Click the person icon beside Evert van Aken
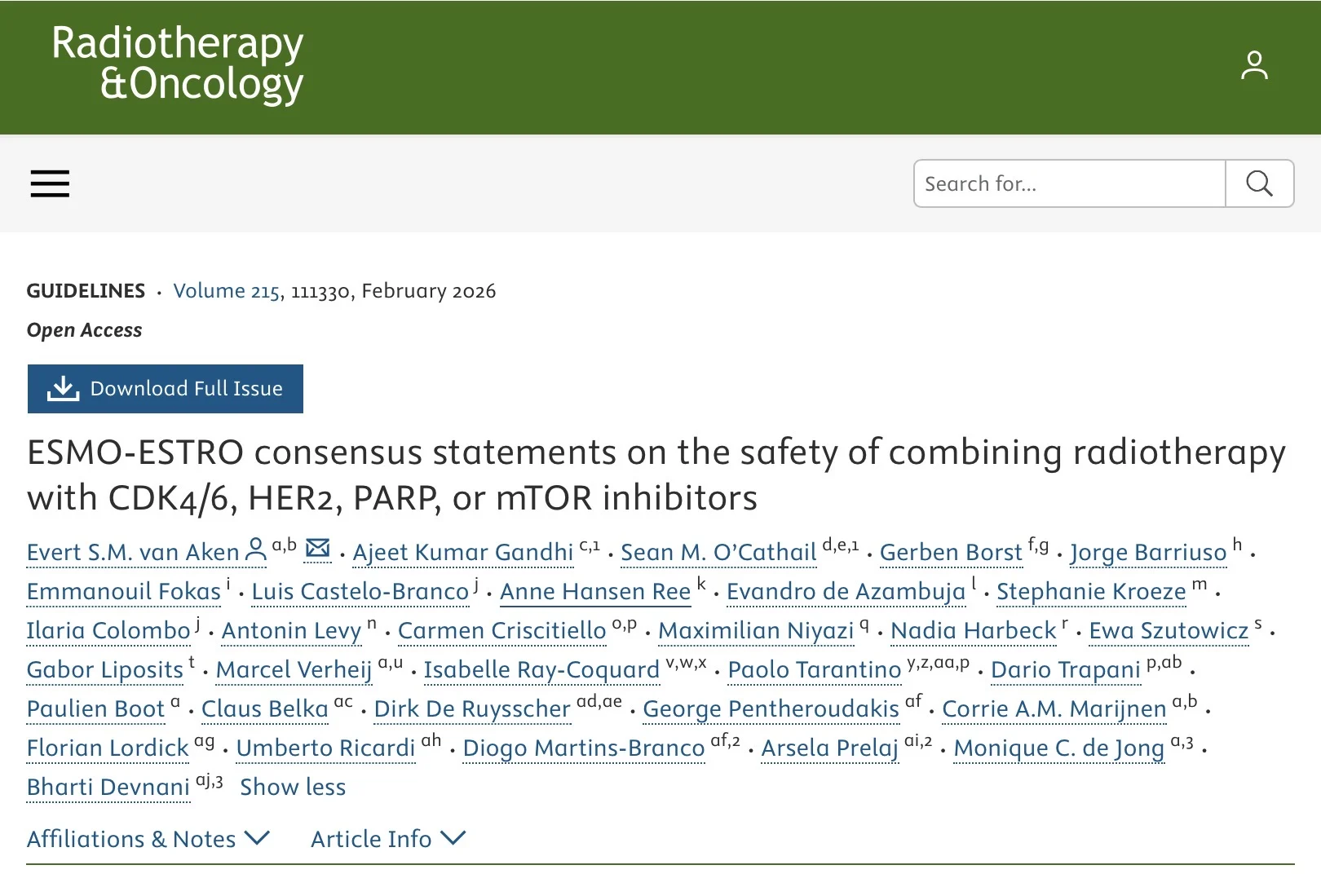This screenshot has width=1321, height=896. (256, 551)
